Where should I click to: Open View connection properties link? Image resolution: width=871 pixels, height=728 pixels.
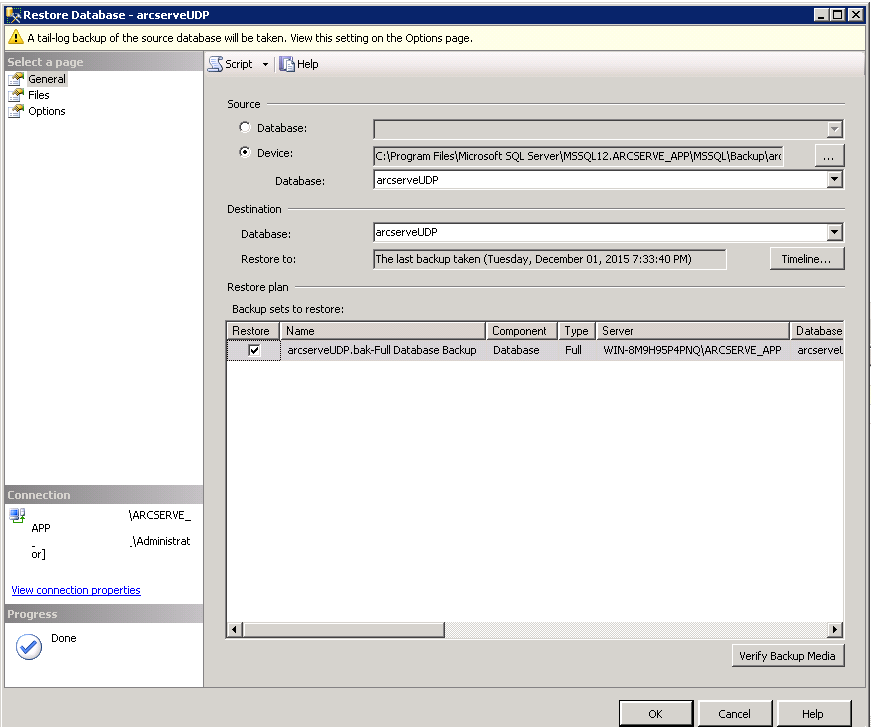[75, 589]
